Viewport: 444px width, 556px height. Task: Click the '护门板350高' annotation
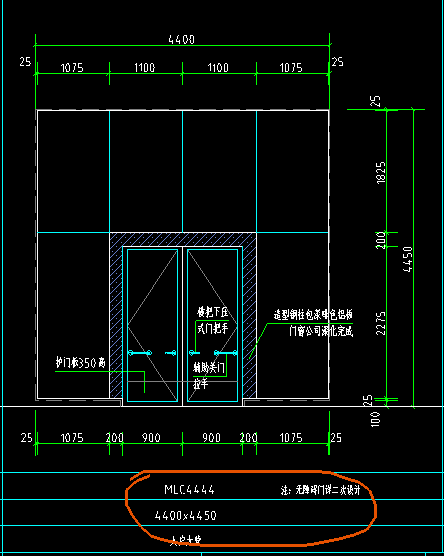[x=81, y=363]
